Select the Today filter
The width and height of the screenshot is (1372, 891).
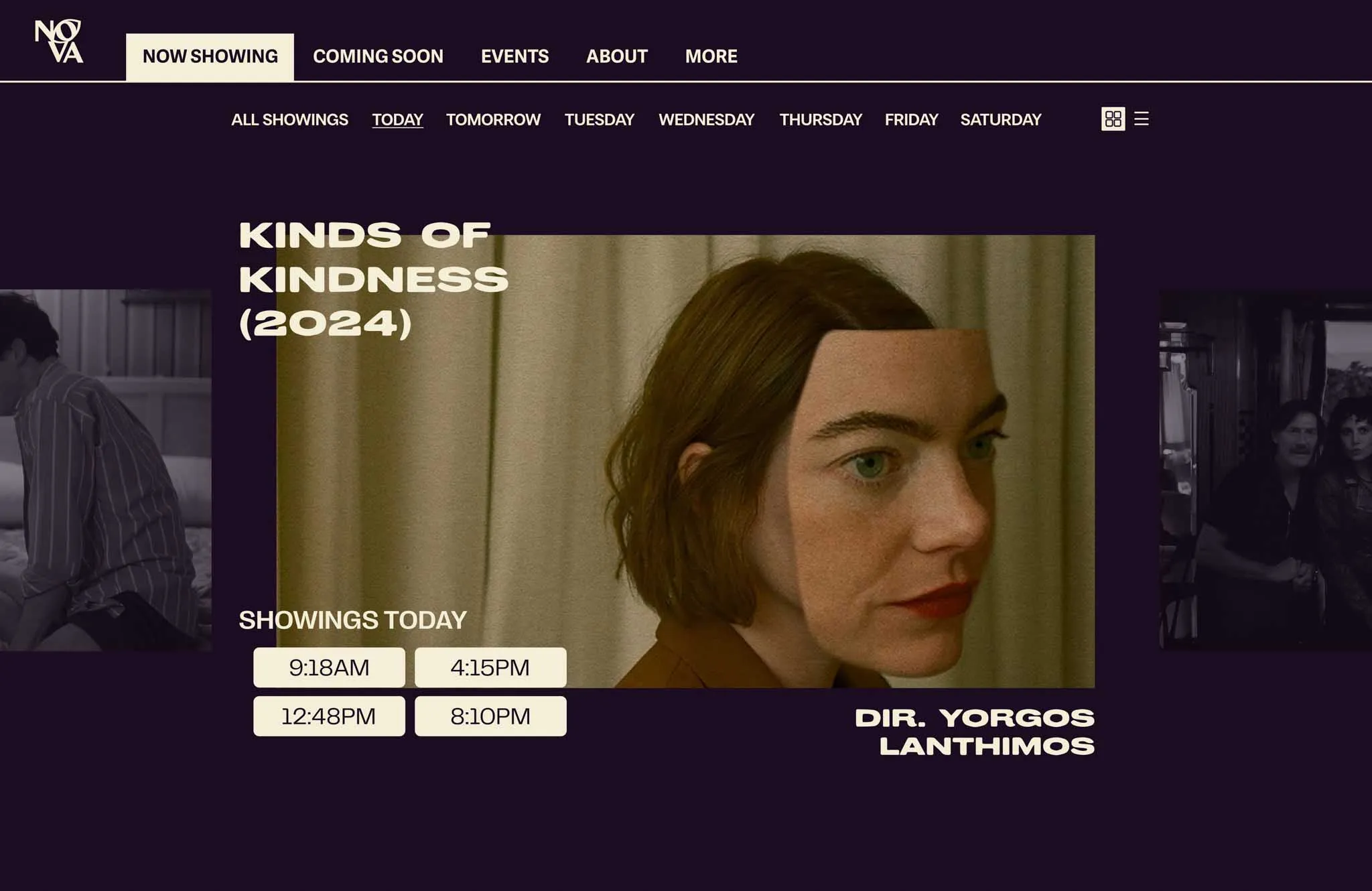[397, 120]
